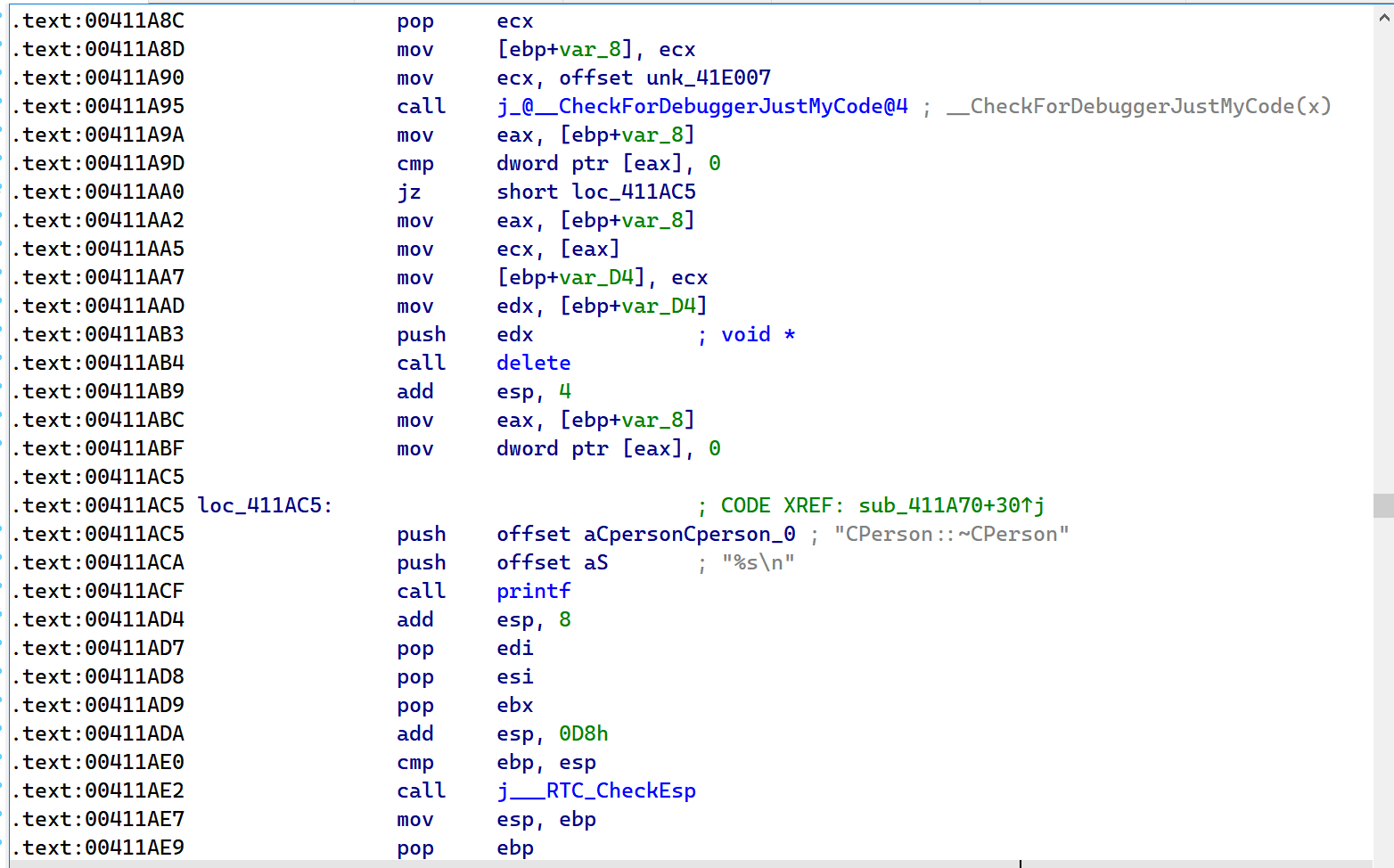Follow the delete call target
Image resolution: width=1394 pixels, height=868 pixels.
pyautogui.click(x=534, y=363)
